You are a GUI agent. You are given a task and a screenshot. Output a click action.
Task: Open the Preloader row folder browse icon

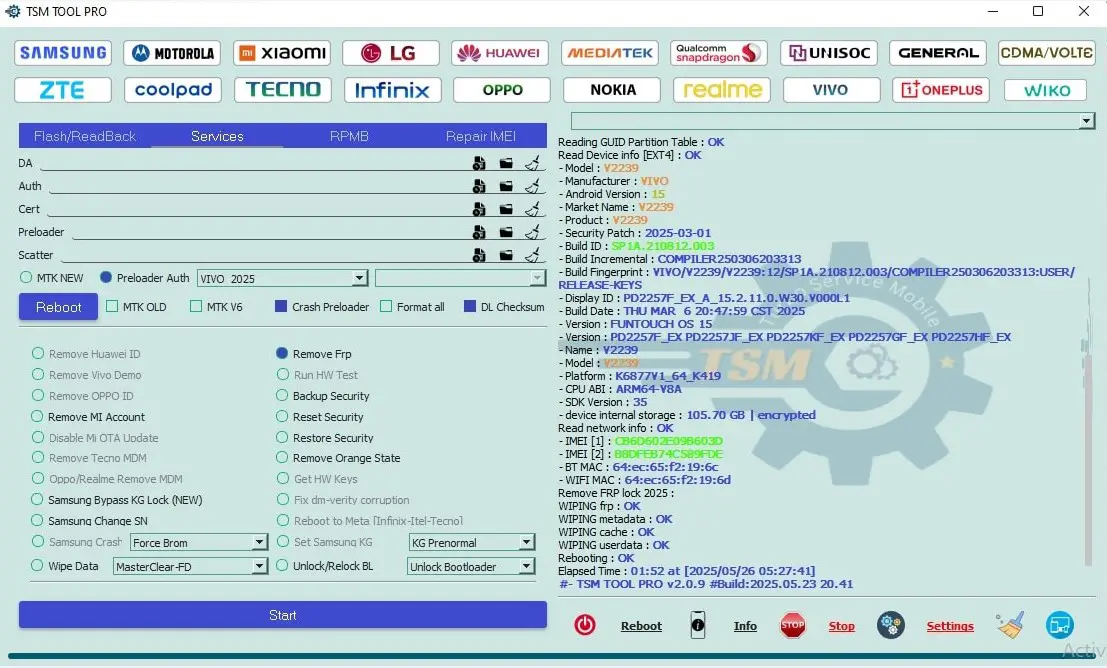(x=506, y=233)
